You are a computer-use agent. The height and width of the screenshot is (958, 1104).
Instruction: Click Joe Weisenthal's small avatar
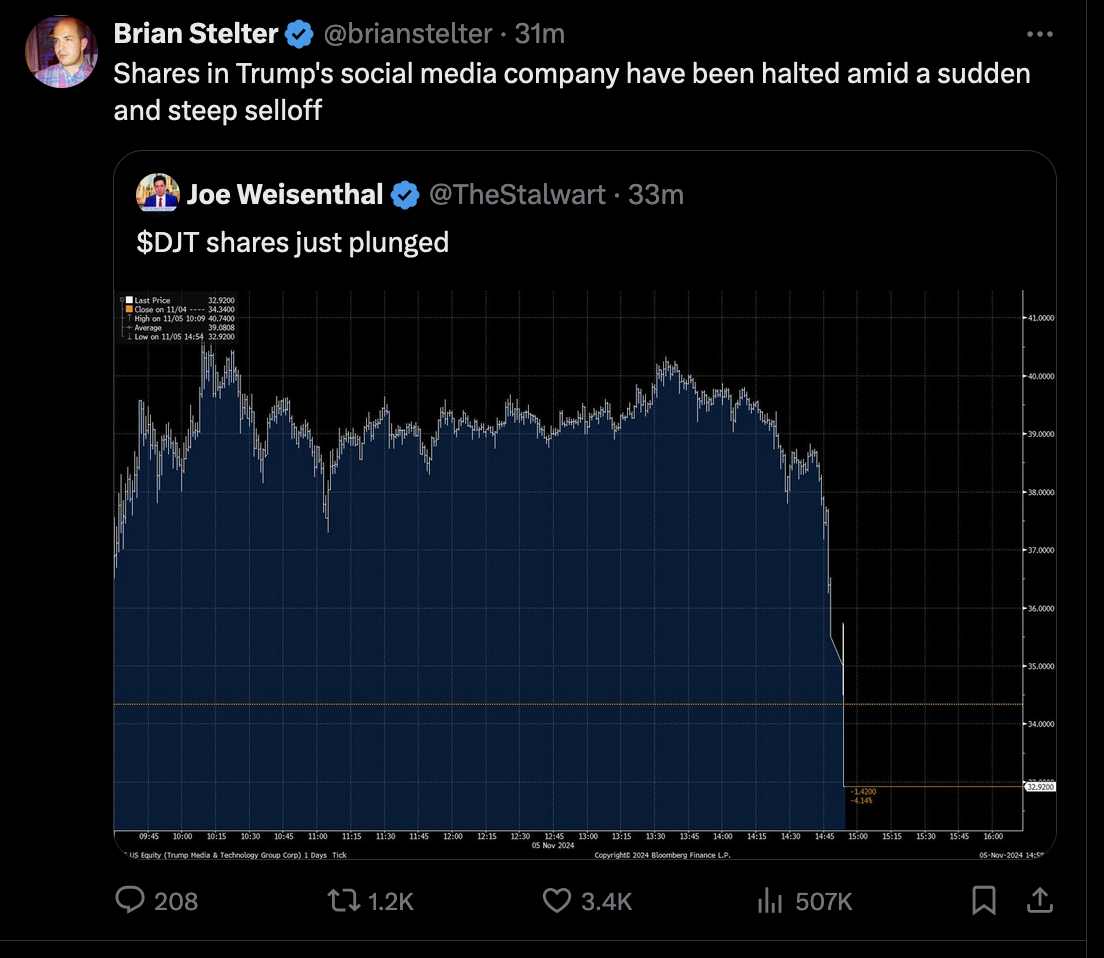158,193
